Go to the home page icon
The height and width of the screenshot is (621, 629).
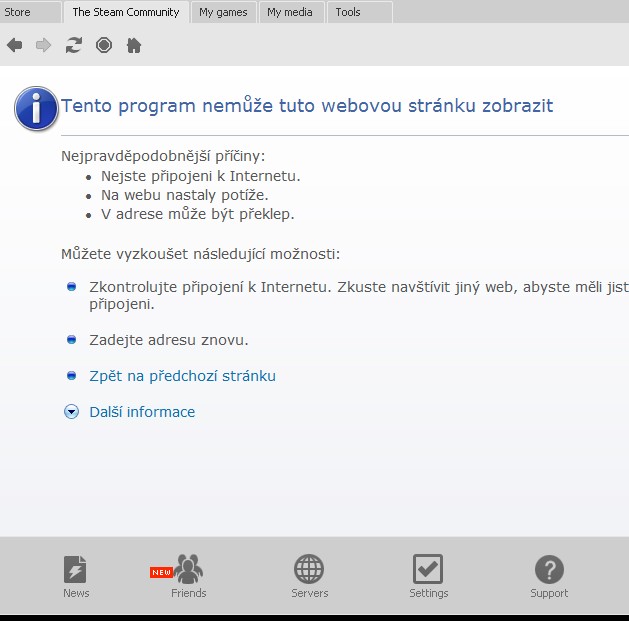(x=134, y=45)
